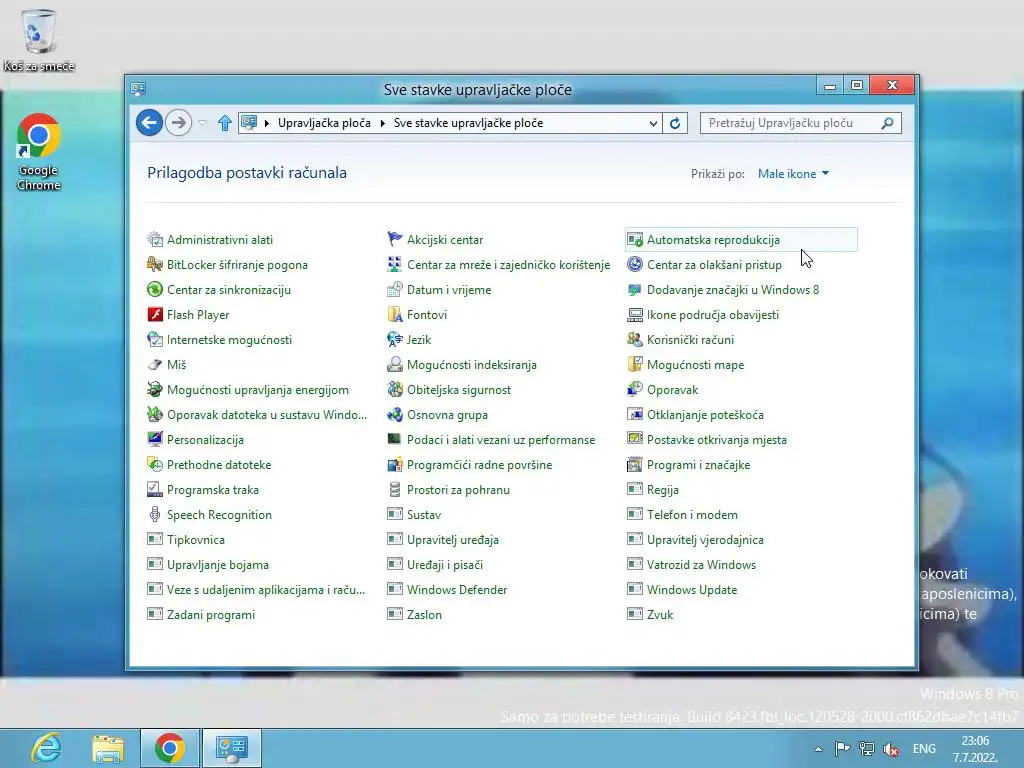The width and height of the screenshot is (1024, 768).
Task: Open Otklanjanje poteškoća
Action: [x=705, y=415]
